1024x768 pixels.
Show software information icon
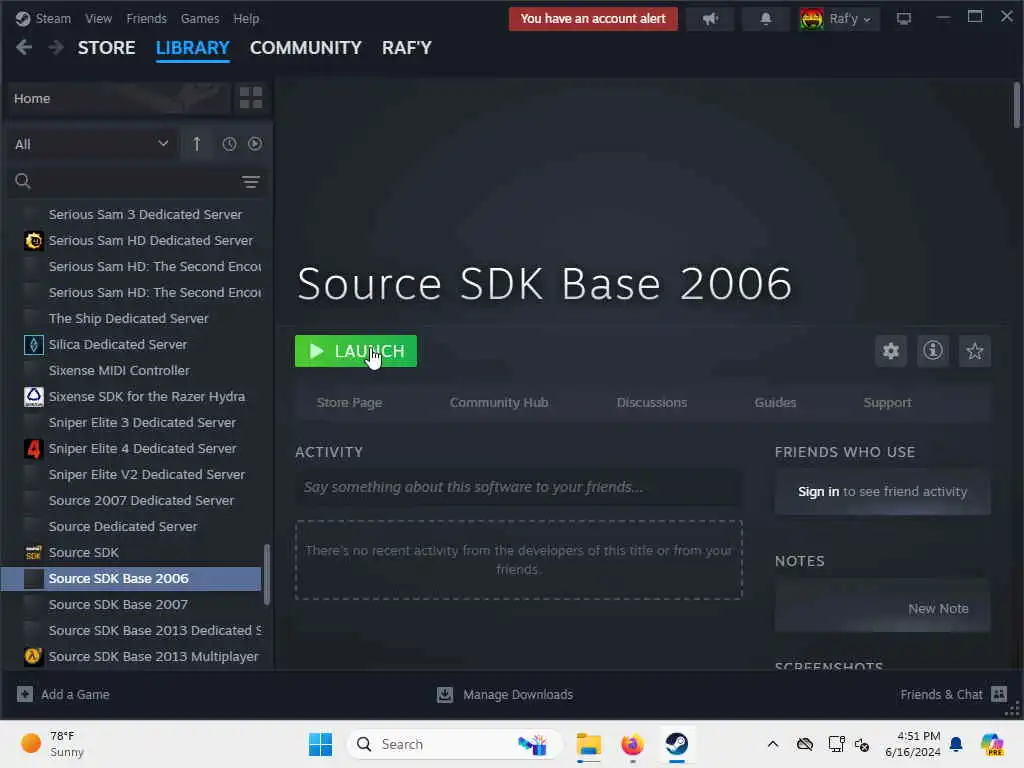(933, 351)
